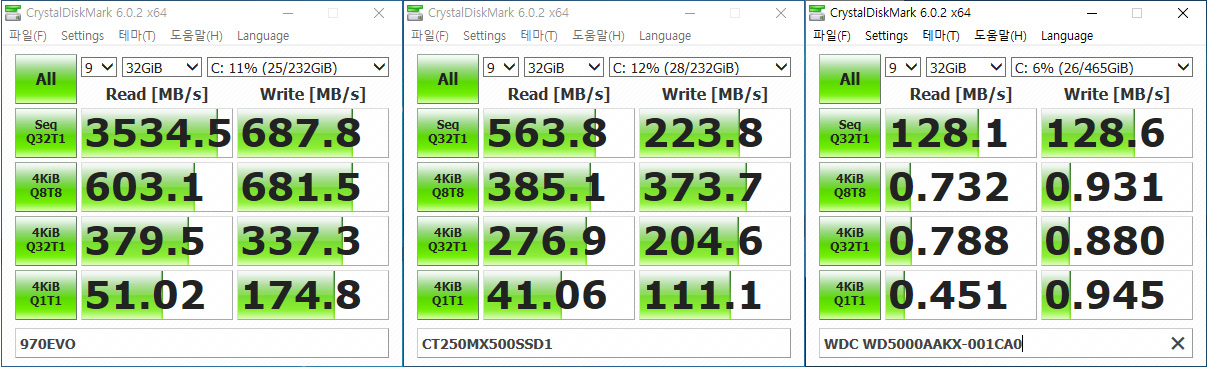The width and height of the screenshot is (1207, 367).
Task: Open the Settings menu in the 970EVO window
Action: tap(82, 36)
